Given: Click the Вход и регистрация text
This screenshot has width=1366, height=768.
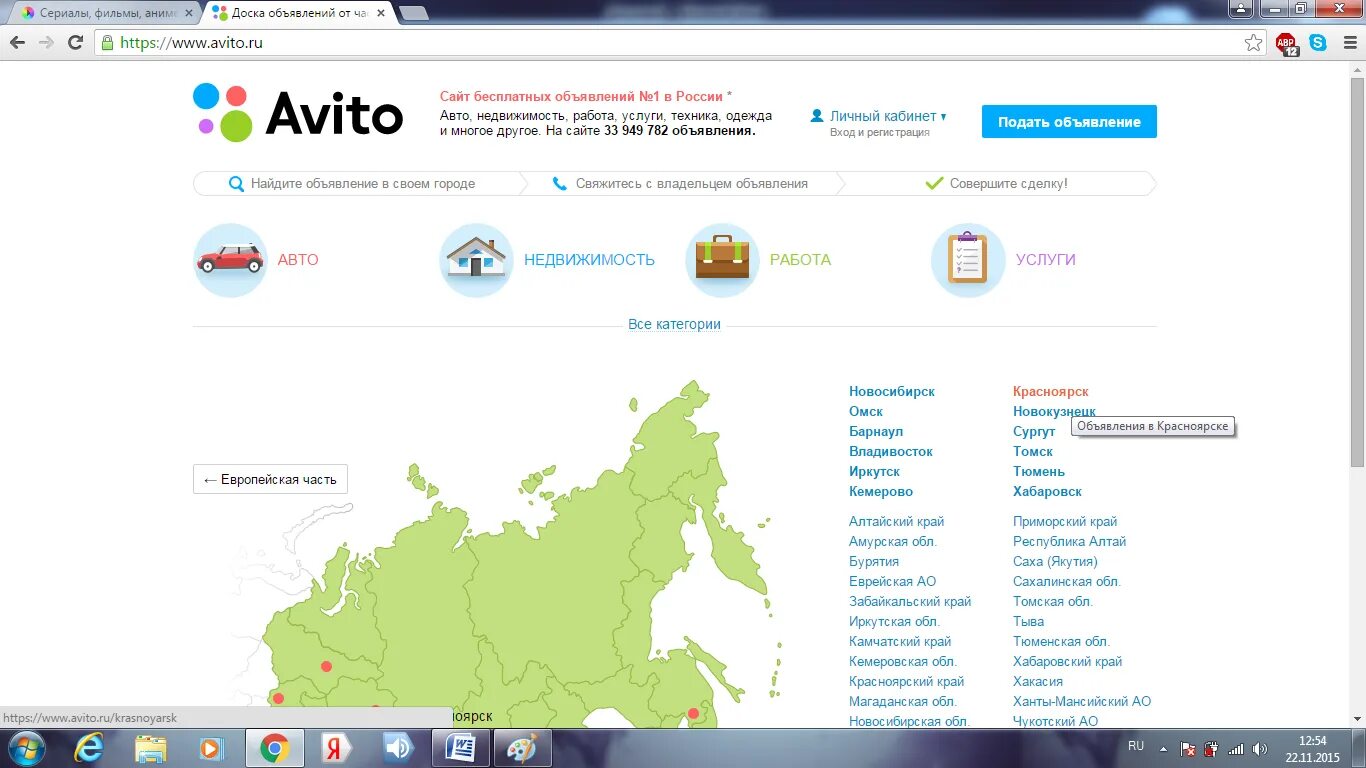Looking at the screenshot, I should [x=880, y=132].
